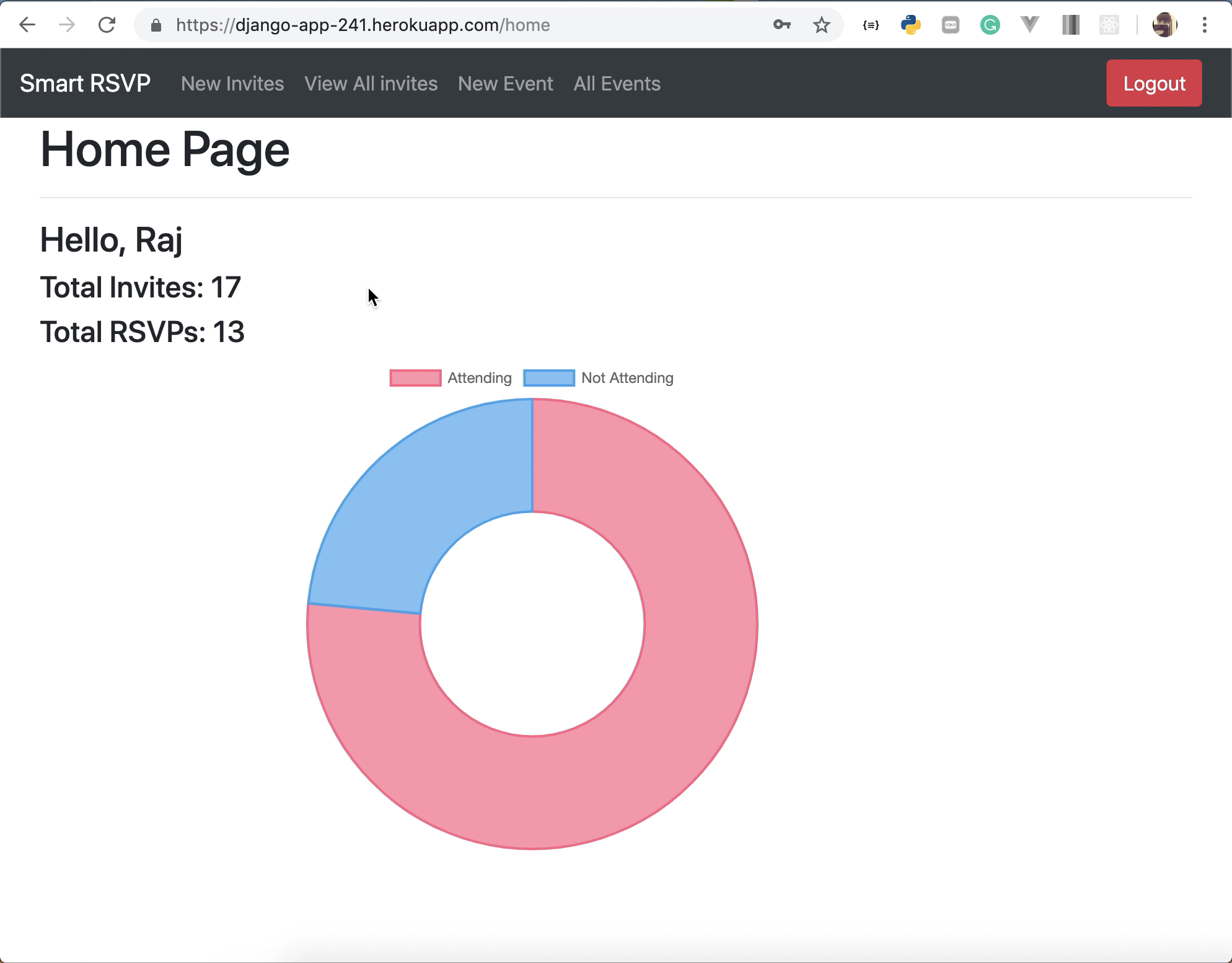Open the saved passwords key icon
The height and width of the screenshot is (963, 1232).
click(x=781, y=25)
